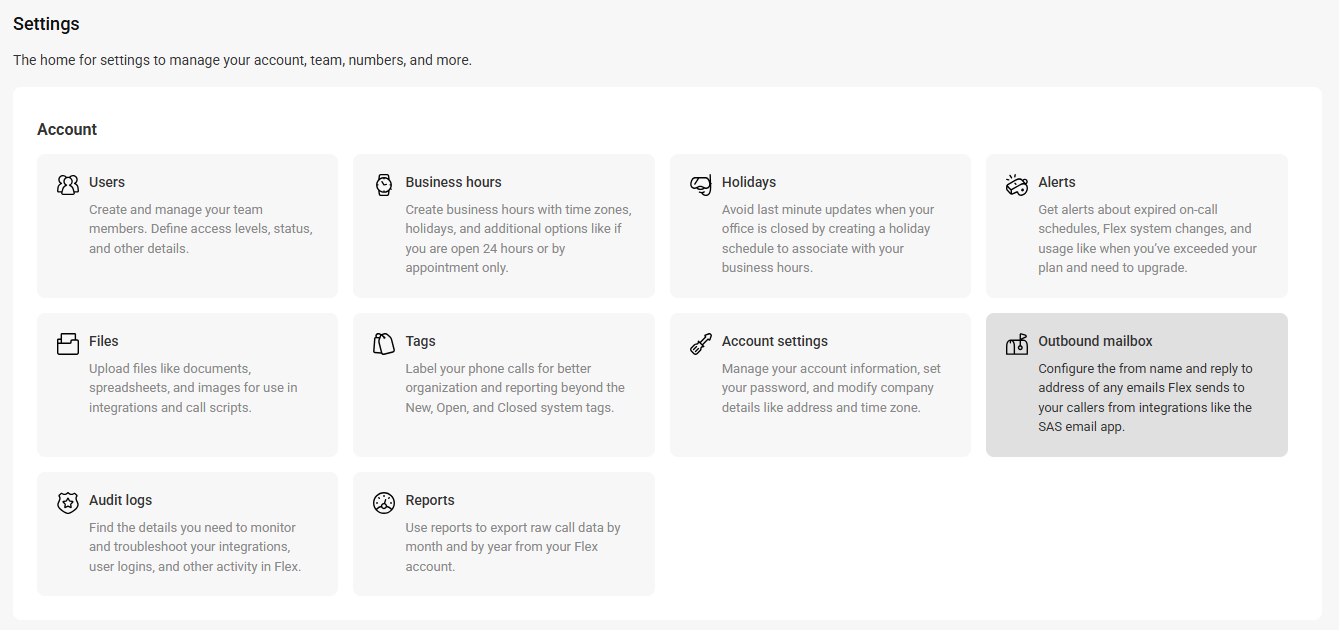Click the Holidays description about holiday schedule

click(x=828, y=239)
